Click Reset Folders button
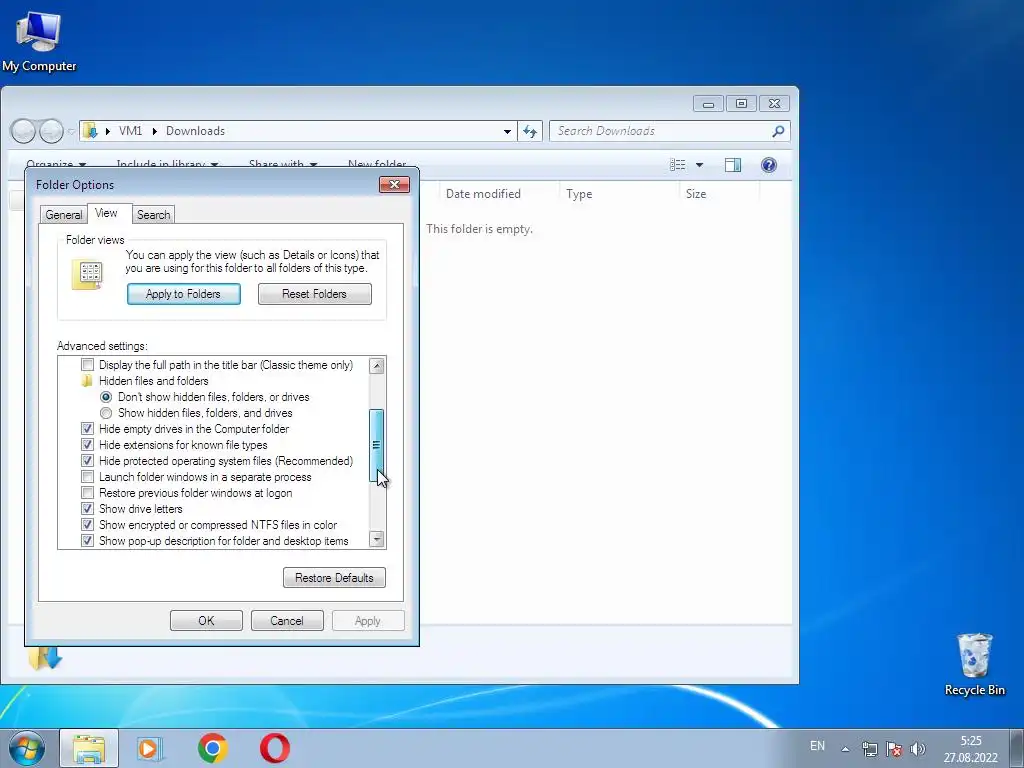Image resolution: width=1024 pixels, height=768 pixels. pyautogui.click(x=315, y=294)
